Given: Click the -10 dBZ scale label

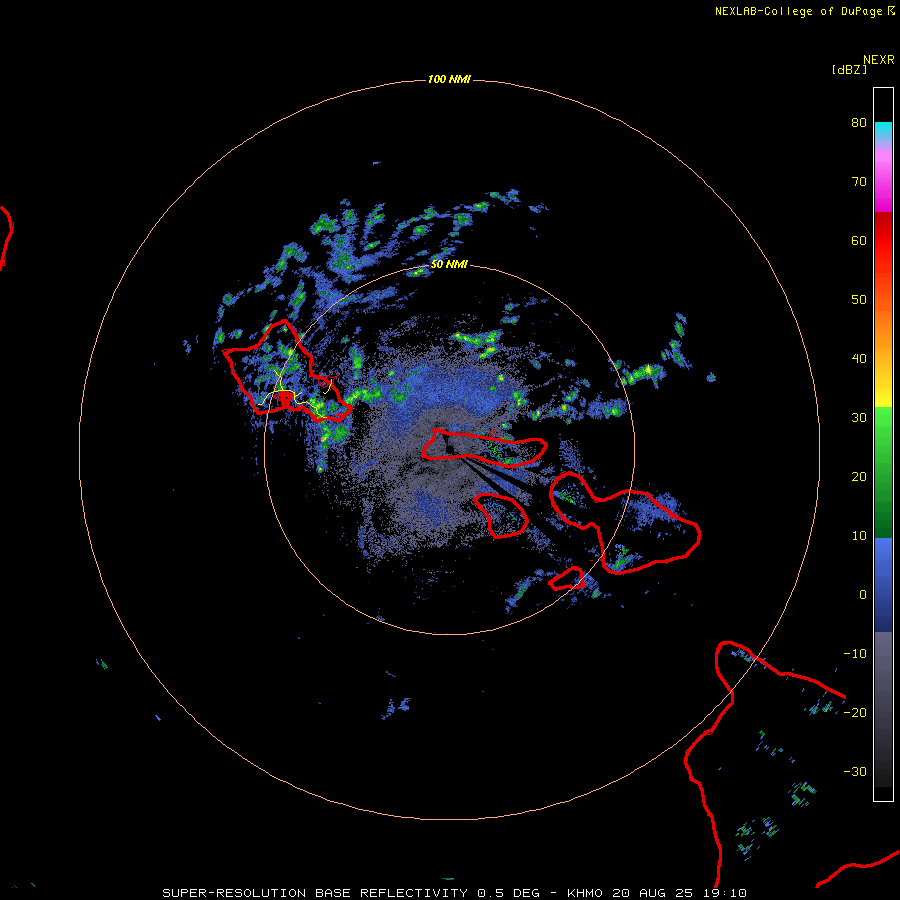Looking at the screenshot, I should (x=855, y=654).
